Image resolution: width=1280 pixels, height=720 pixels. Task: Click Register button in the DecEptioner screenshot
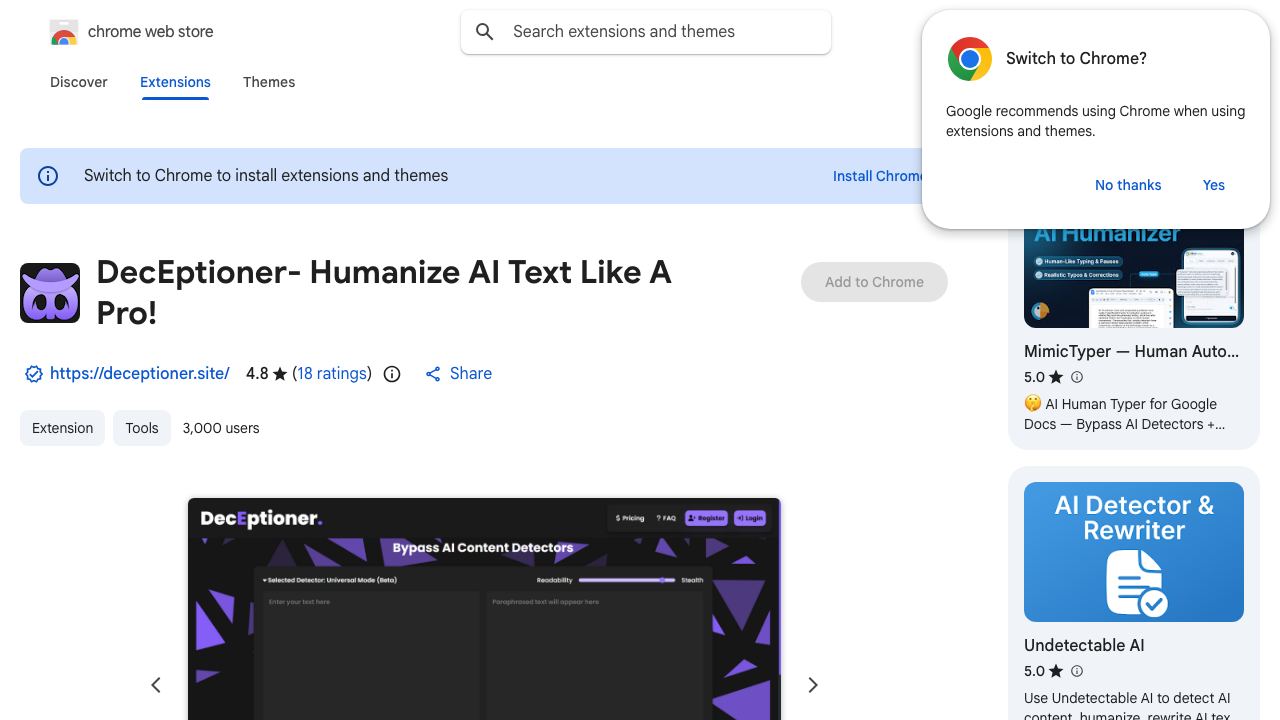[706, 518]
